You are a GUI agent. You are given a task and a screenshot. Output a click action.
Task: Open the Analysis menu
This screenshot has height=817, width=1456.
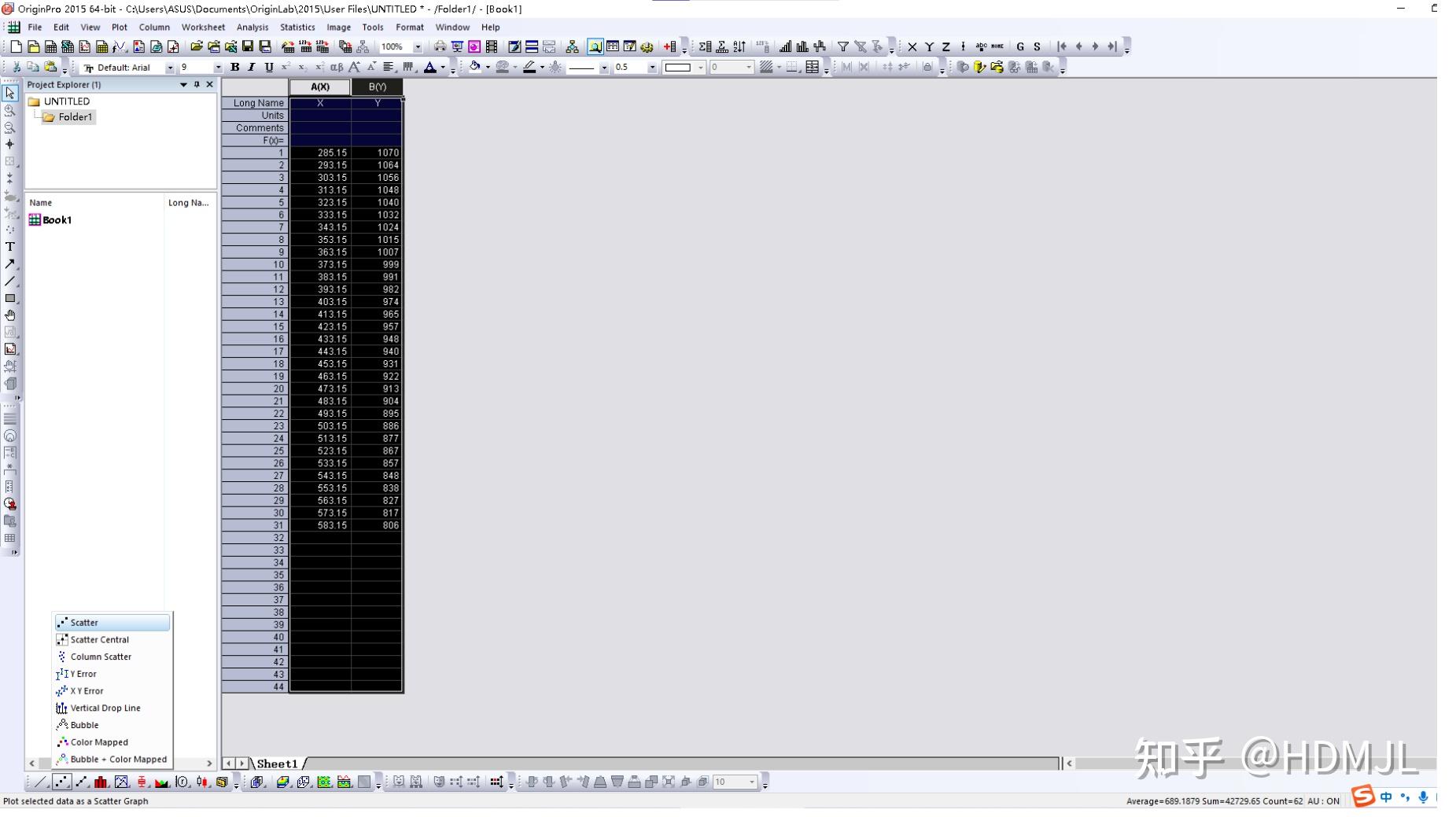(252, 28)
